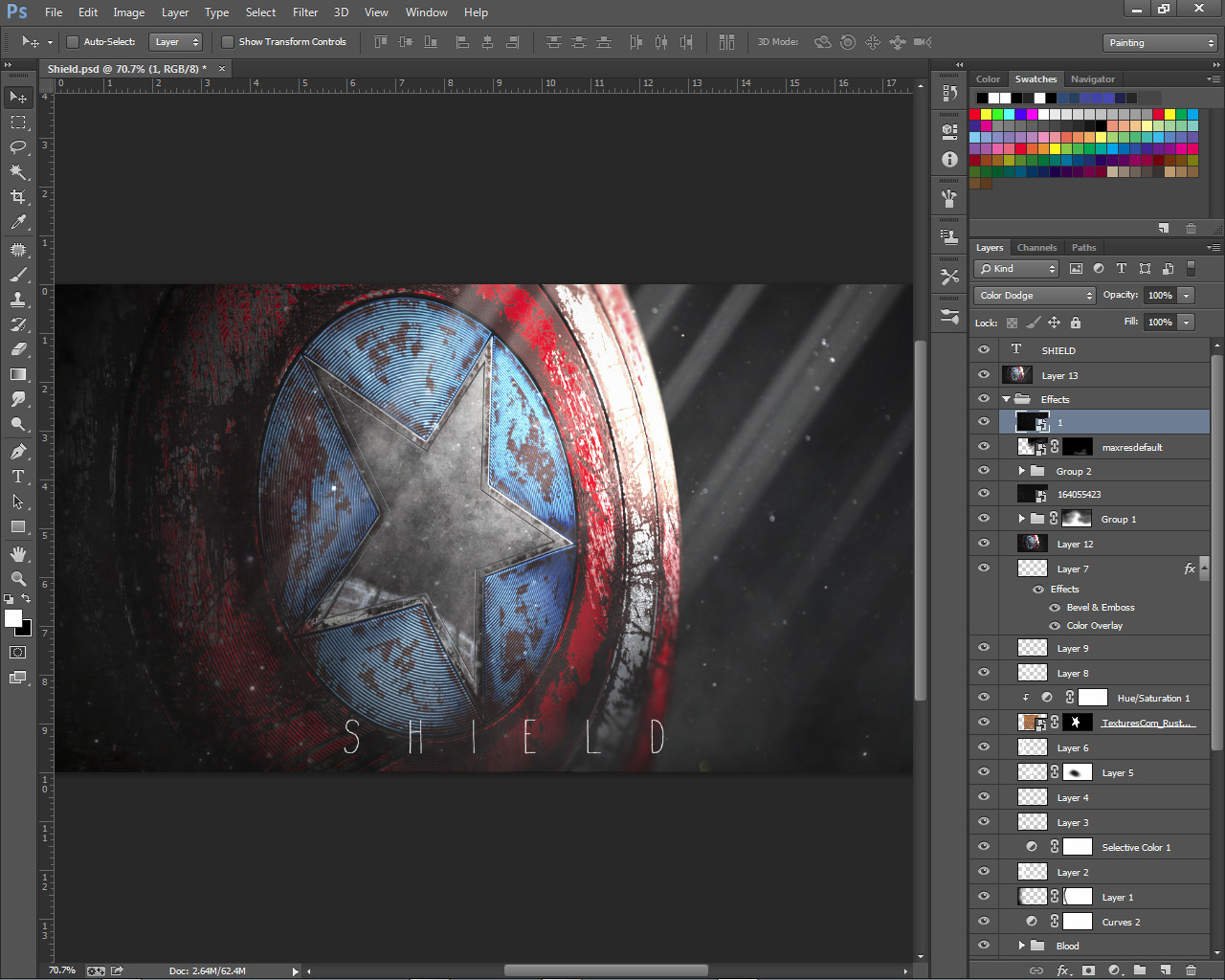Select the Eraser tool

(x=18, y=349)
